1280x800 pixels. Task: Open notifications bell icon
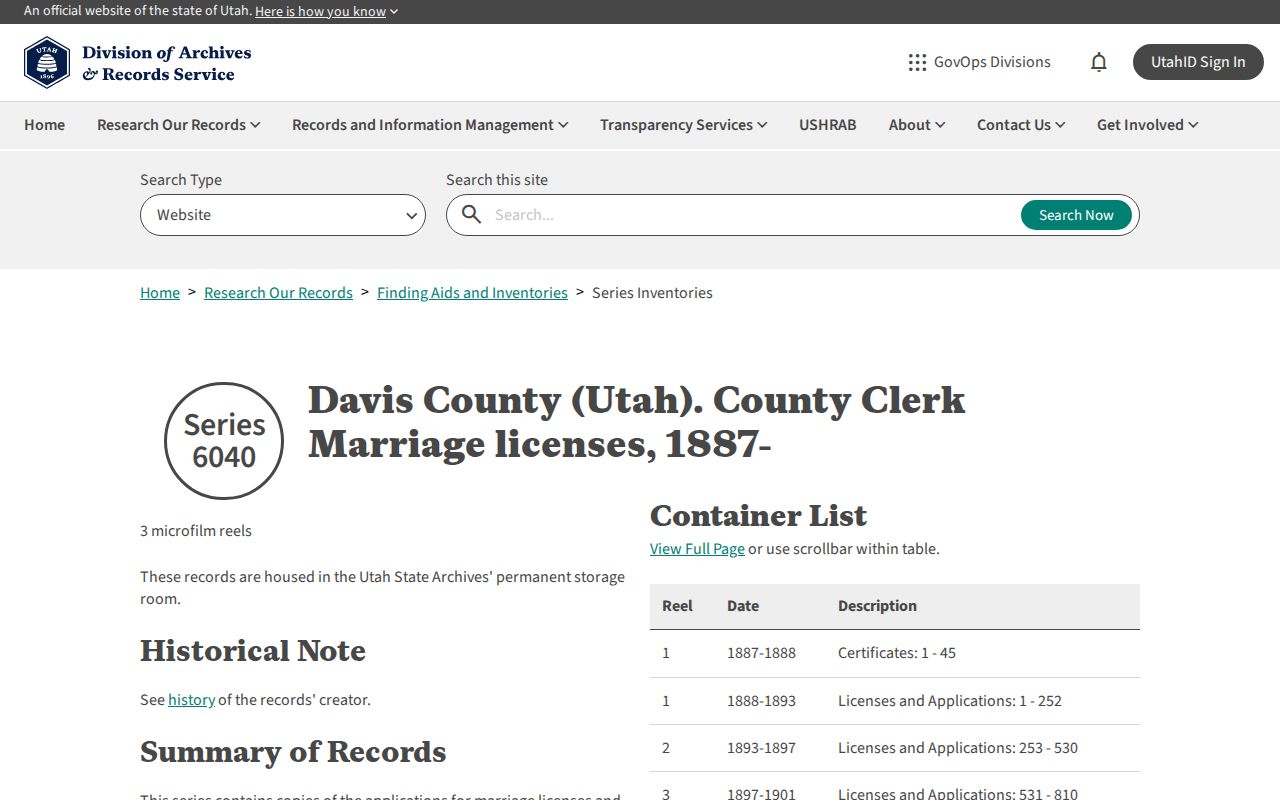[1099, 62]
